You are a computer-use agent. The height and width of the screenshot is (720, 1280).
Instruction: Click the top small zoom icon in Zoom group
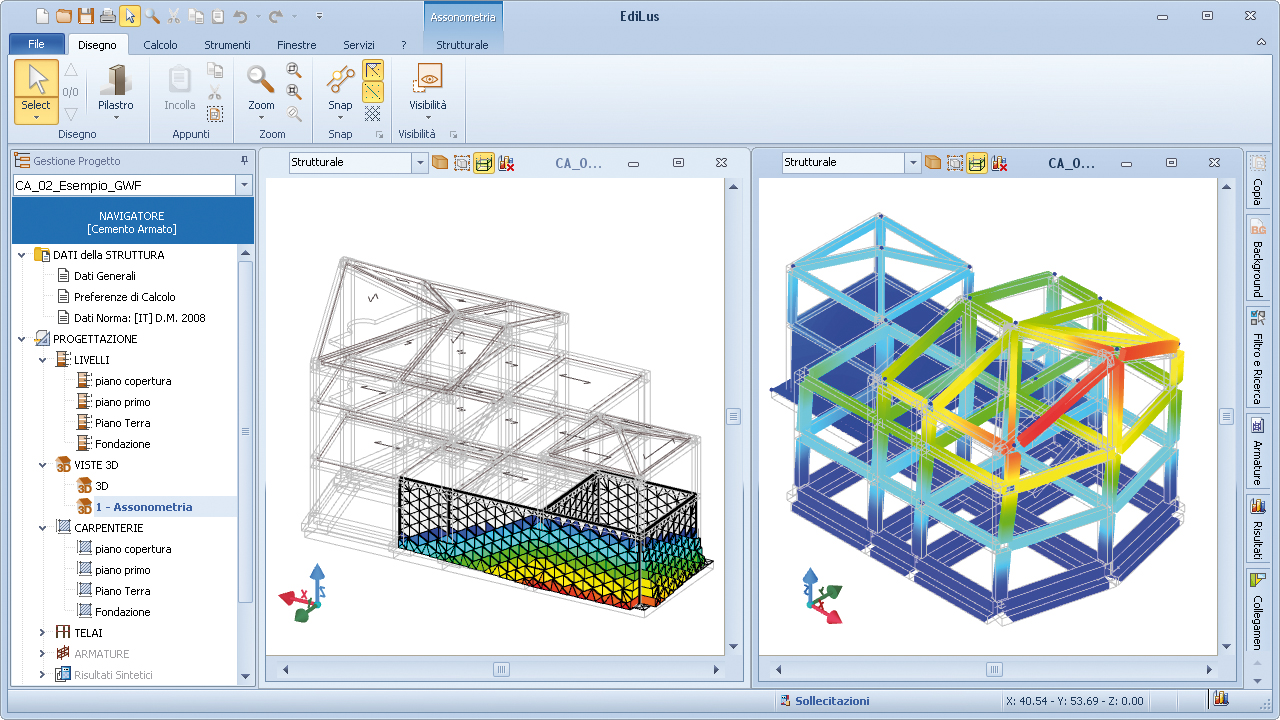click(x=293, y=70)
